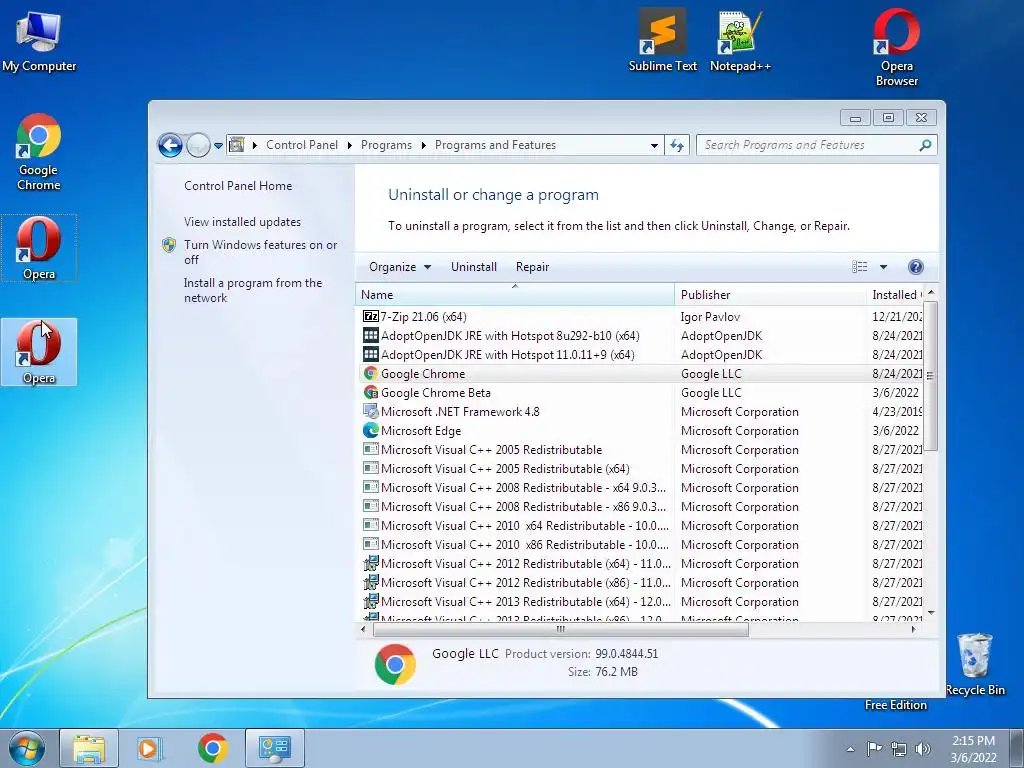Select 7-Zip 21.06 (x64) row
The width and height of the screenshot is (1024, 768).
[x=640, y=317]
